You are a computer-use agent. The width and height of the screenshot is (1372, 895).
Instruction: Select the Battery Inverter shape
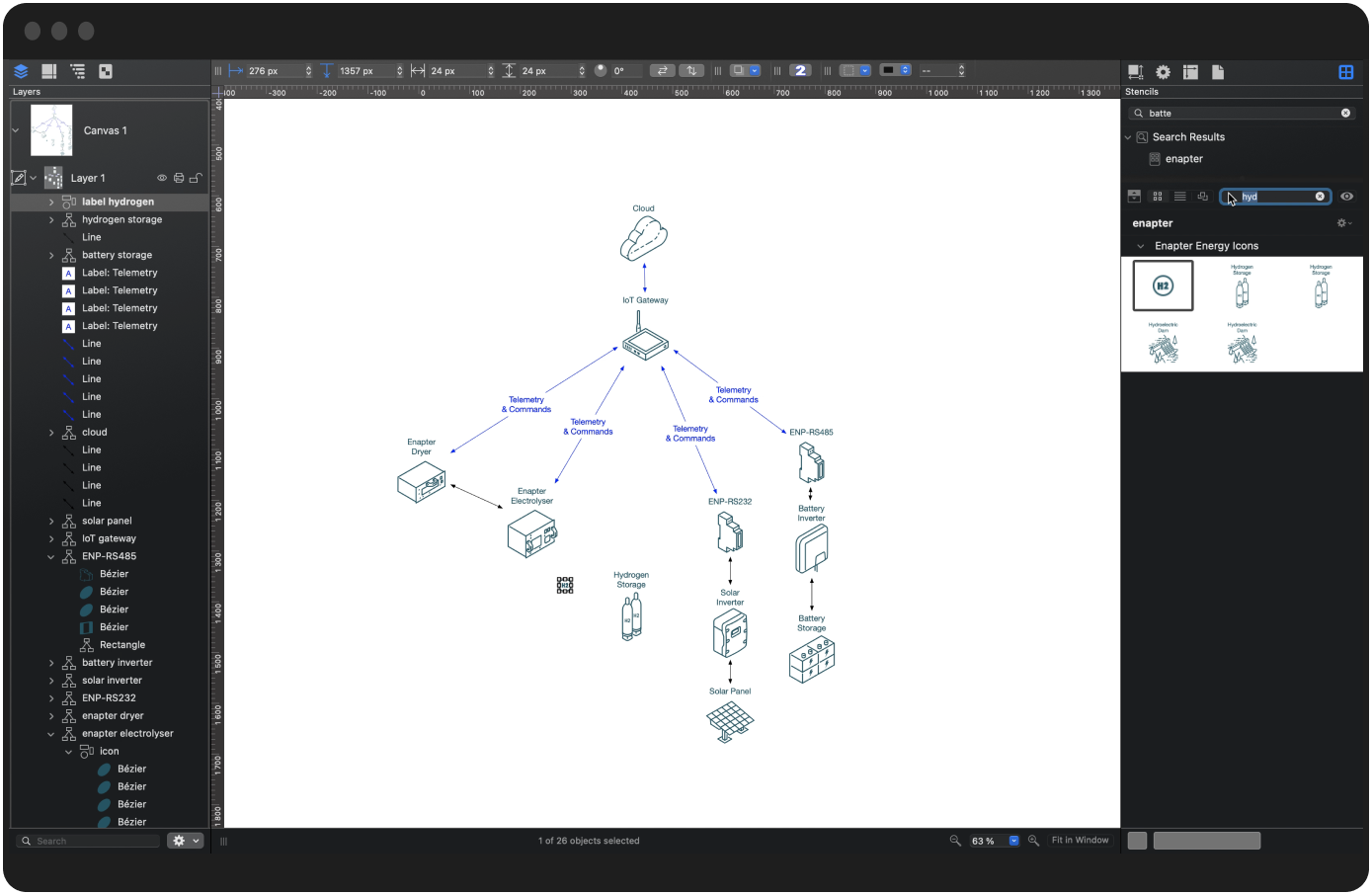point(812,549)
